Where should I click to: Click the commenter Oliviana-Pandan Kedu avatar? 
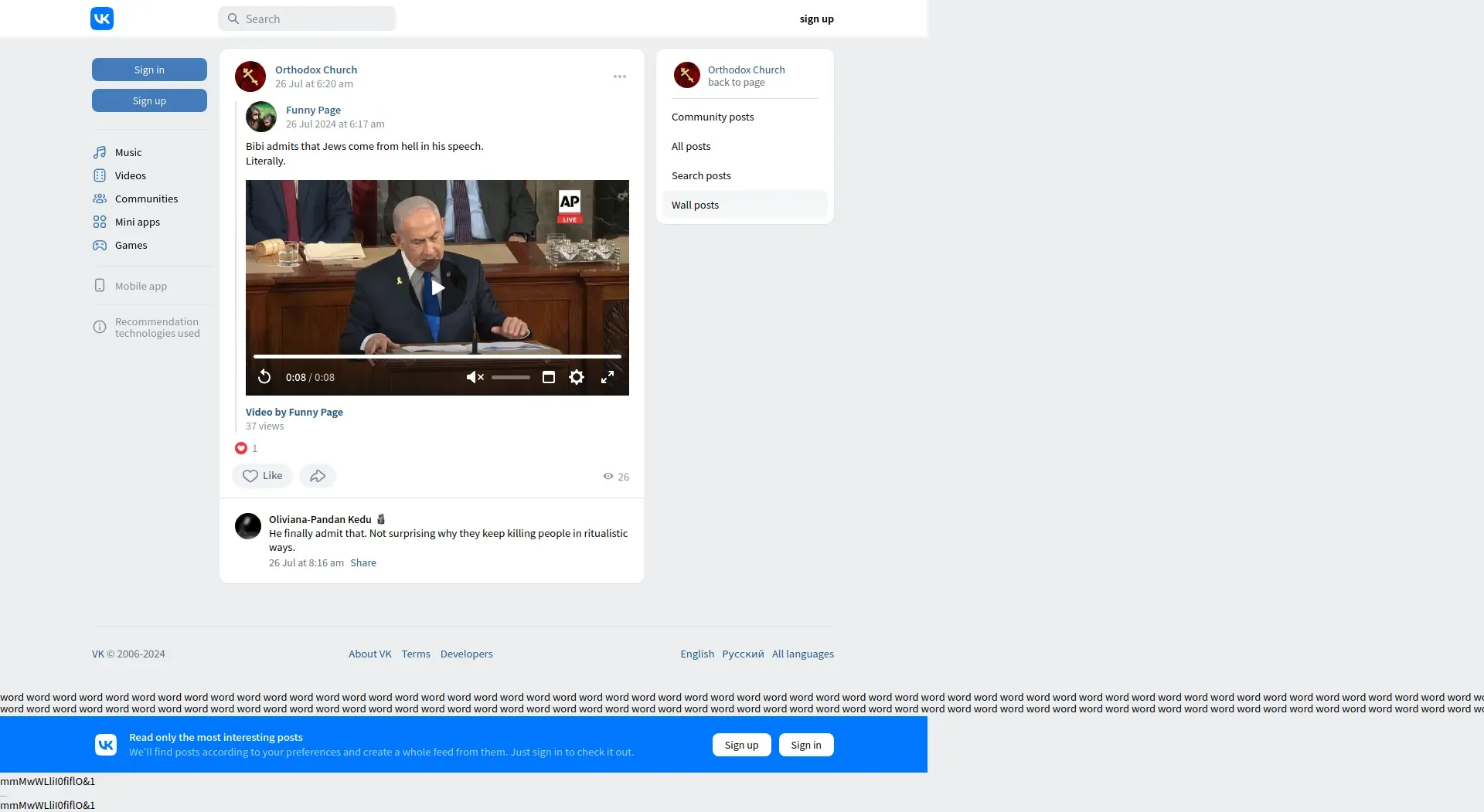pyautogui.click(x=248, y=526)
